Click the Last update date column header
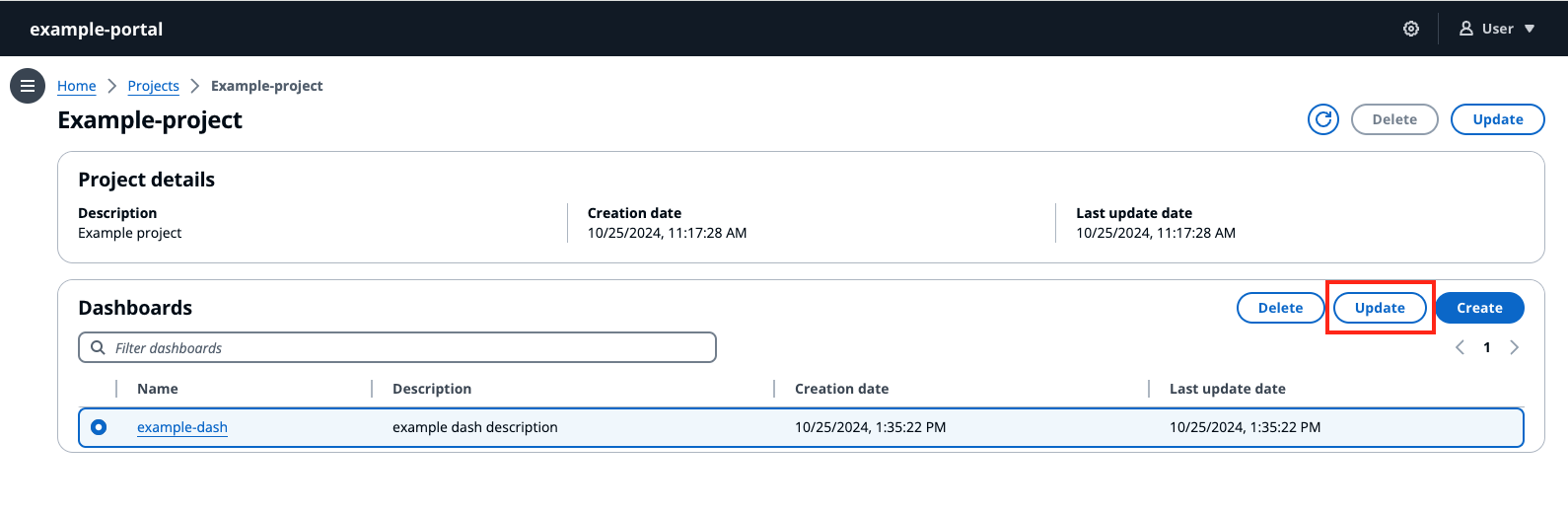This screenshot has width=1568, height=514. (1227, 389)
